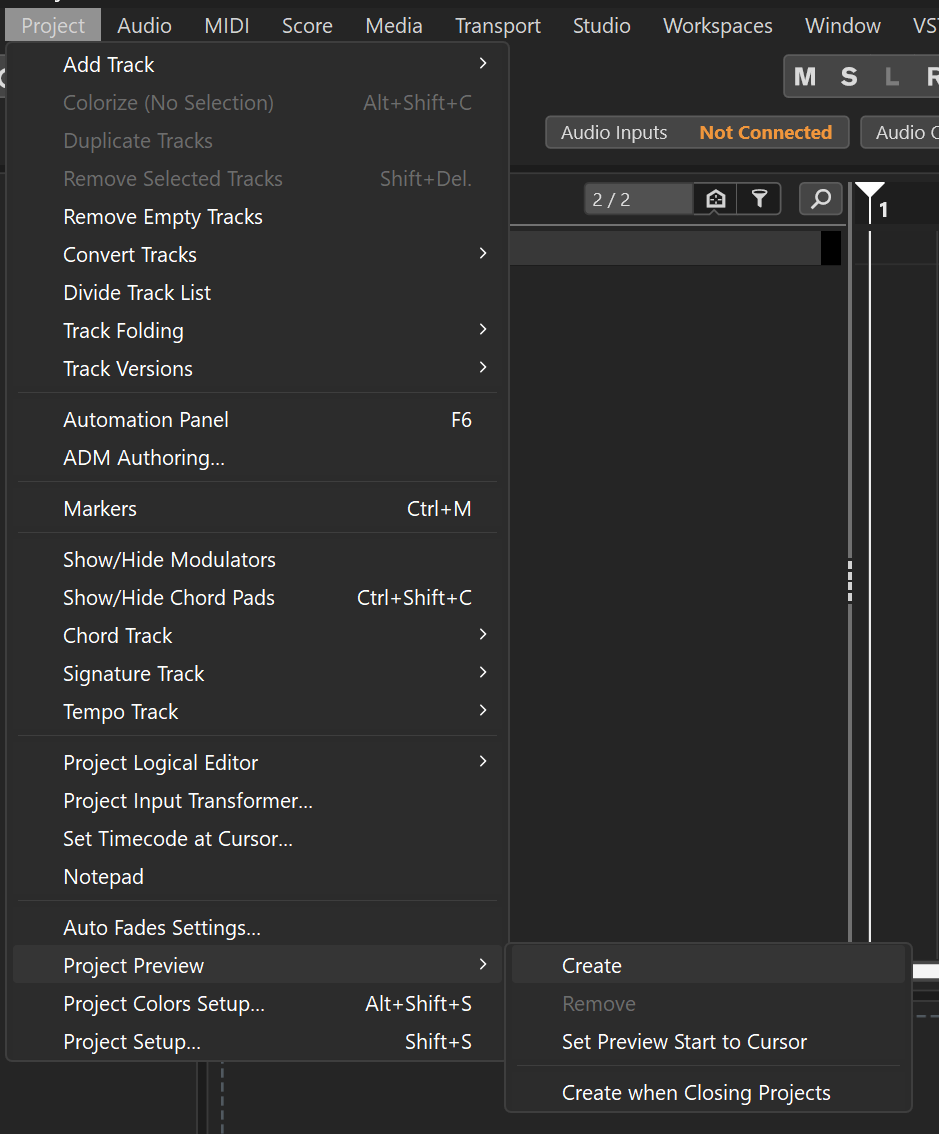
Task: Toggle the global Mute (M) button
Action: (x=805, y=77)
